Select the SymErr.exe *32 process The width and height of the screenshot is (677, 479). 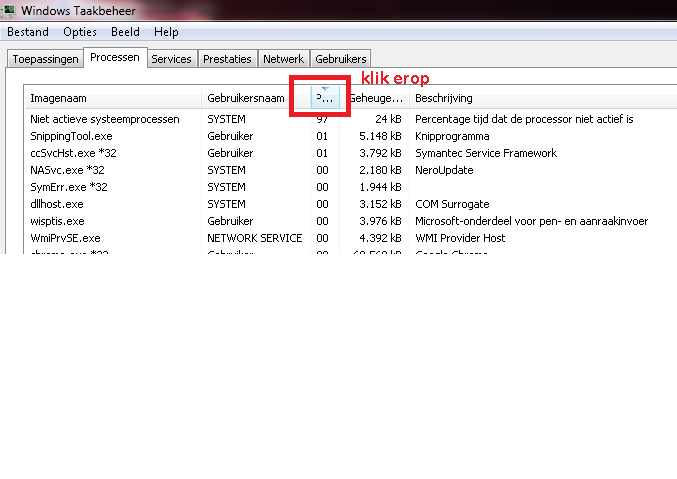[x=351, y=187]
